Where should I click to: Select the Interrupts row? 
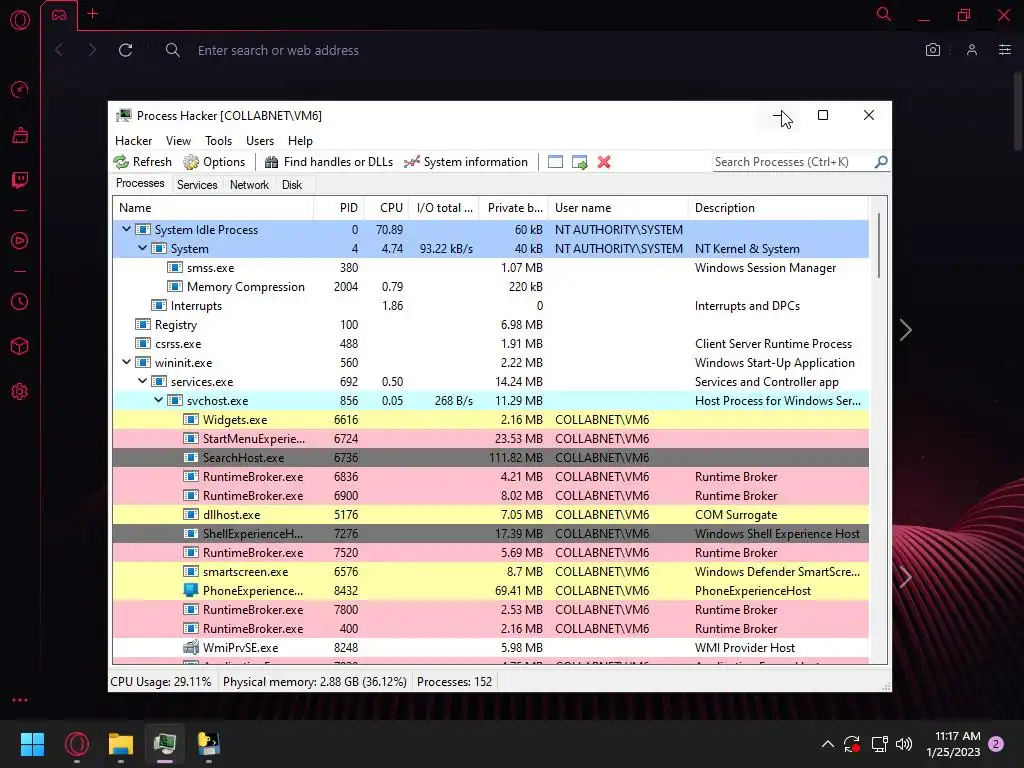[x=490, y=306]
